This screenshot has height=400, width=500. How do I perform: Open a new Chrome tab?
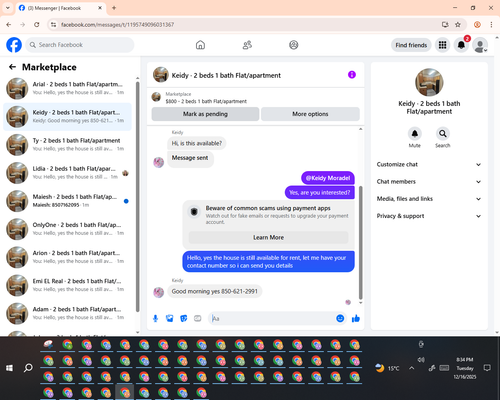[114, 8]
